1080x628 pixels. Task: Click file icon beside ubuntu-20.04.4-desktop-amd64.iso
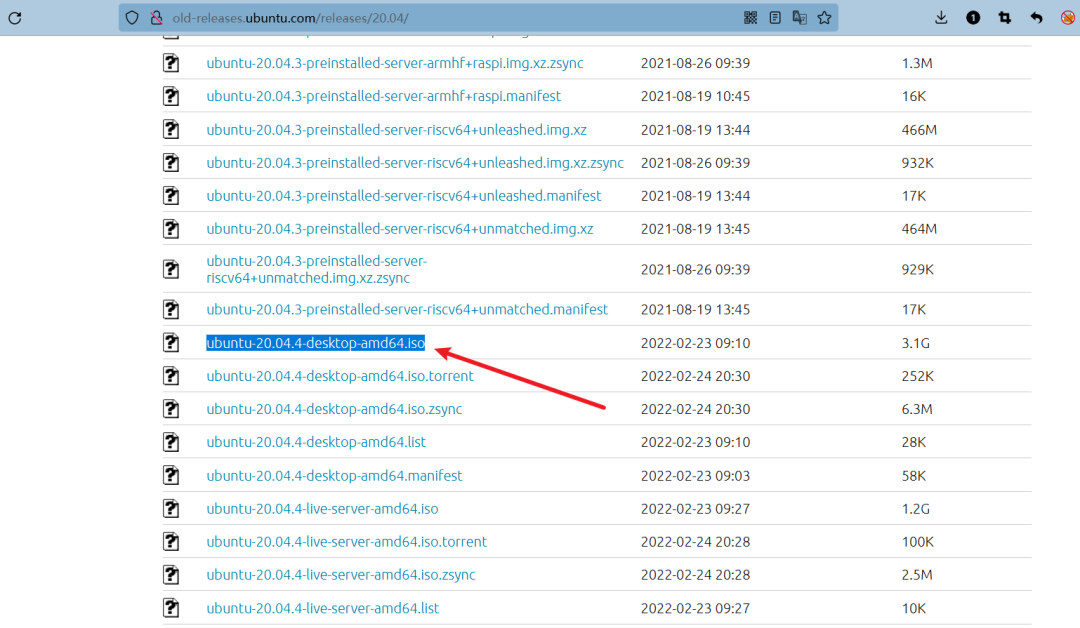[171, 342]
